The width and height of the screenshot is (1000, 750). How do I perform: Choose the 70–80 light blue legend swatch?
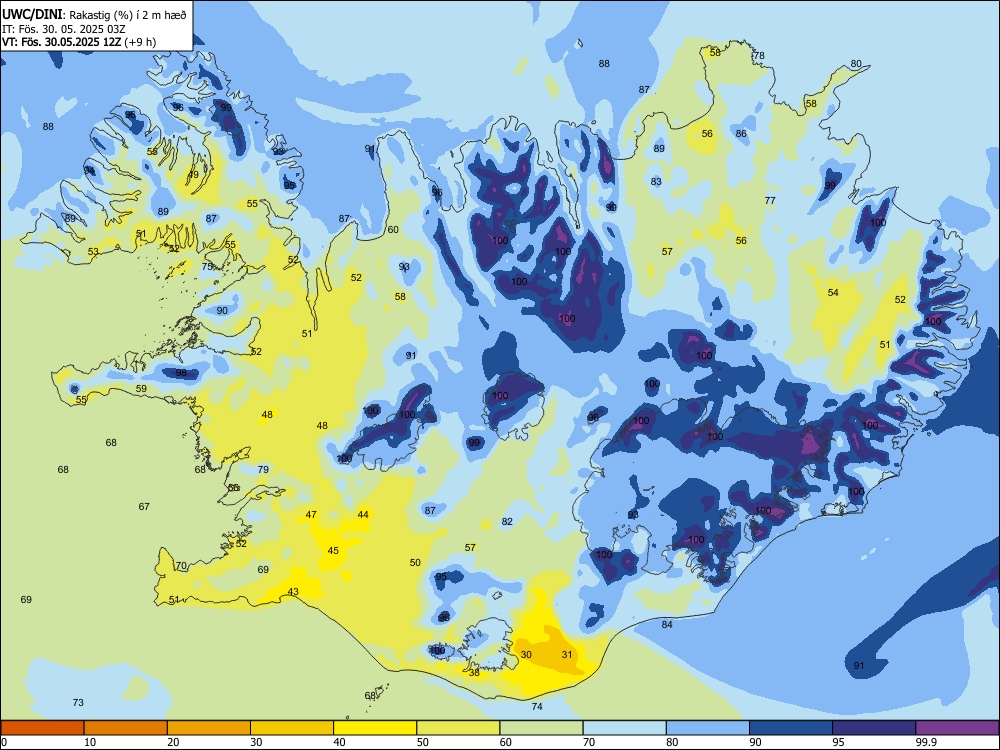[x=624, y=728]
